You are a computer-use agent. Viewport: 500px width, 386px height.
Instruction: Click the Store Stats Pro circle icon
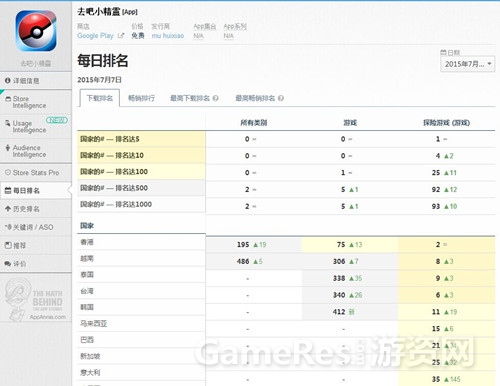[8, 173]
